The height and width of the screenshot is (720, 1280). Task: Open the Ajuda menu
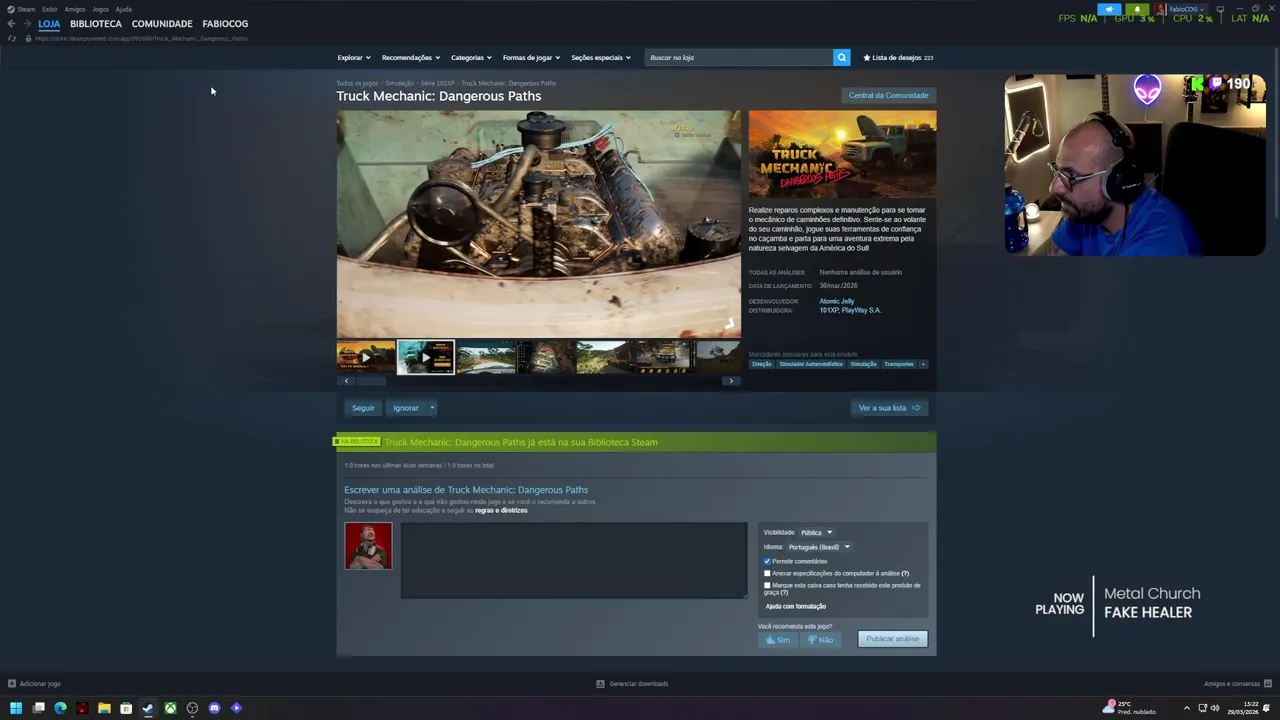click(x=123, y=9)
